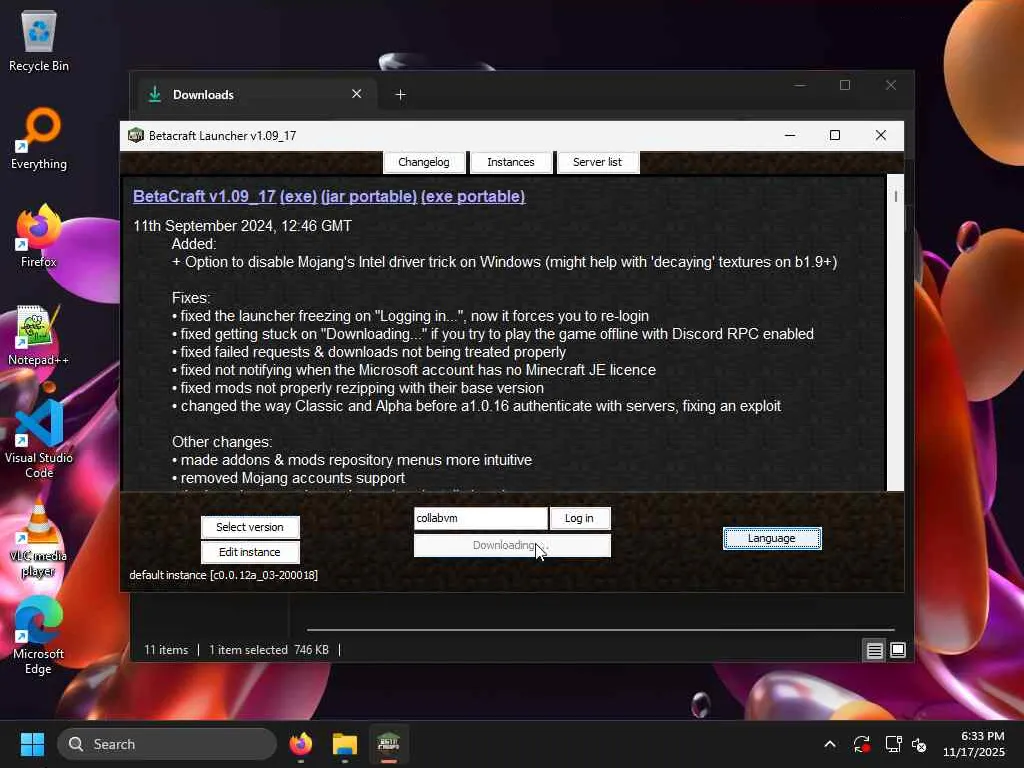Select the Everything desktop shortcut
Screen dimensions: 1024x768
pos(39,140)
